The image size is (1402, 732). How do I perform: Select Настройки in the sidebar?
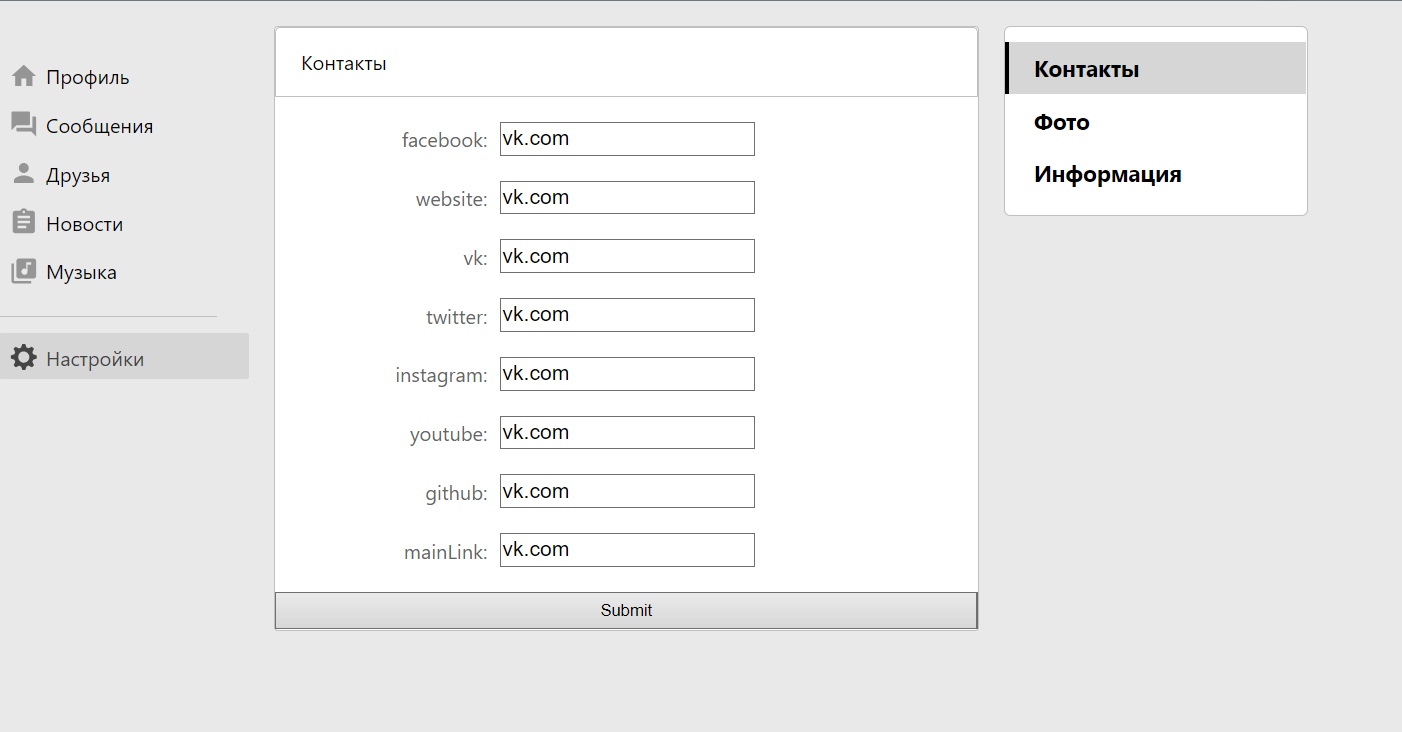(124, 356)
